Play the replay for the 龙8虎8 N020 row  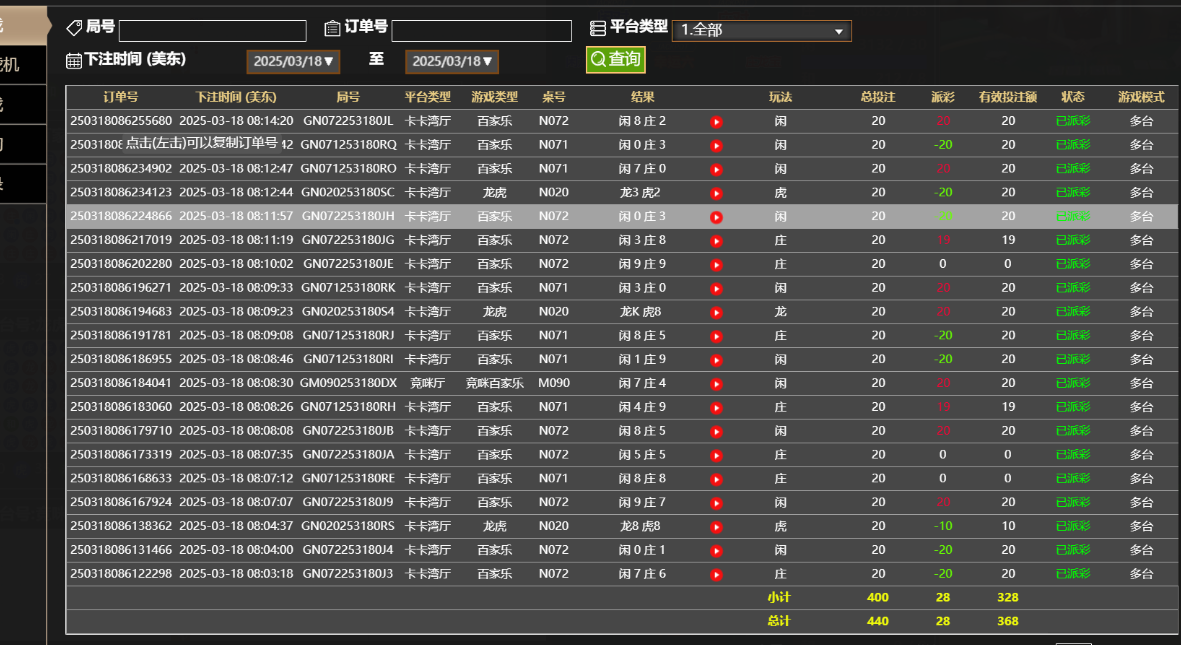pos(716,526)
